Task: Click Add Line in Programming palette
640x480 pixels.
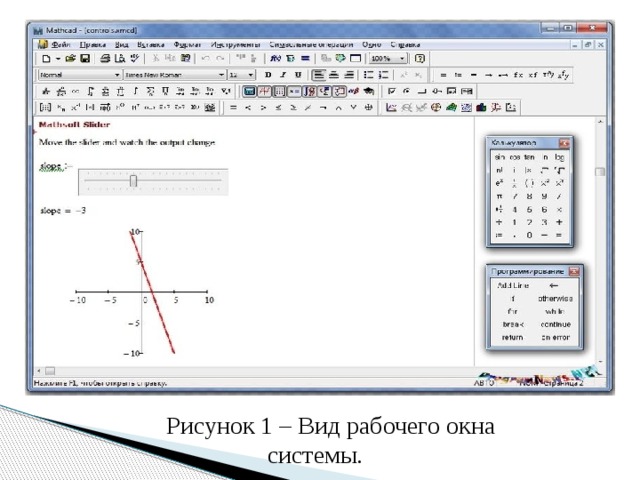Action: point(513,285)
